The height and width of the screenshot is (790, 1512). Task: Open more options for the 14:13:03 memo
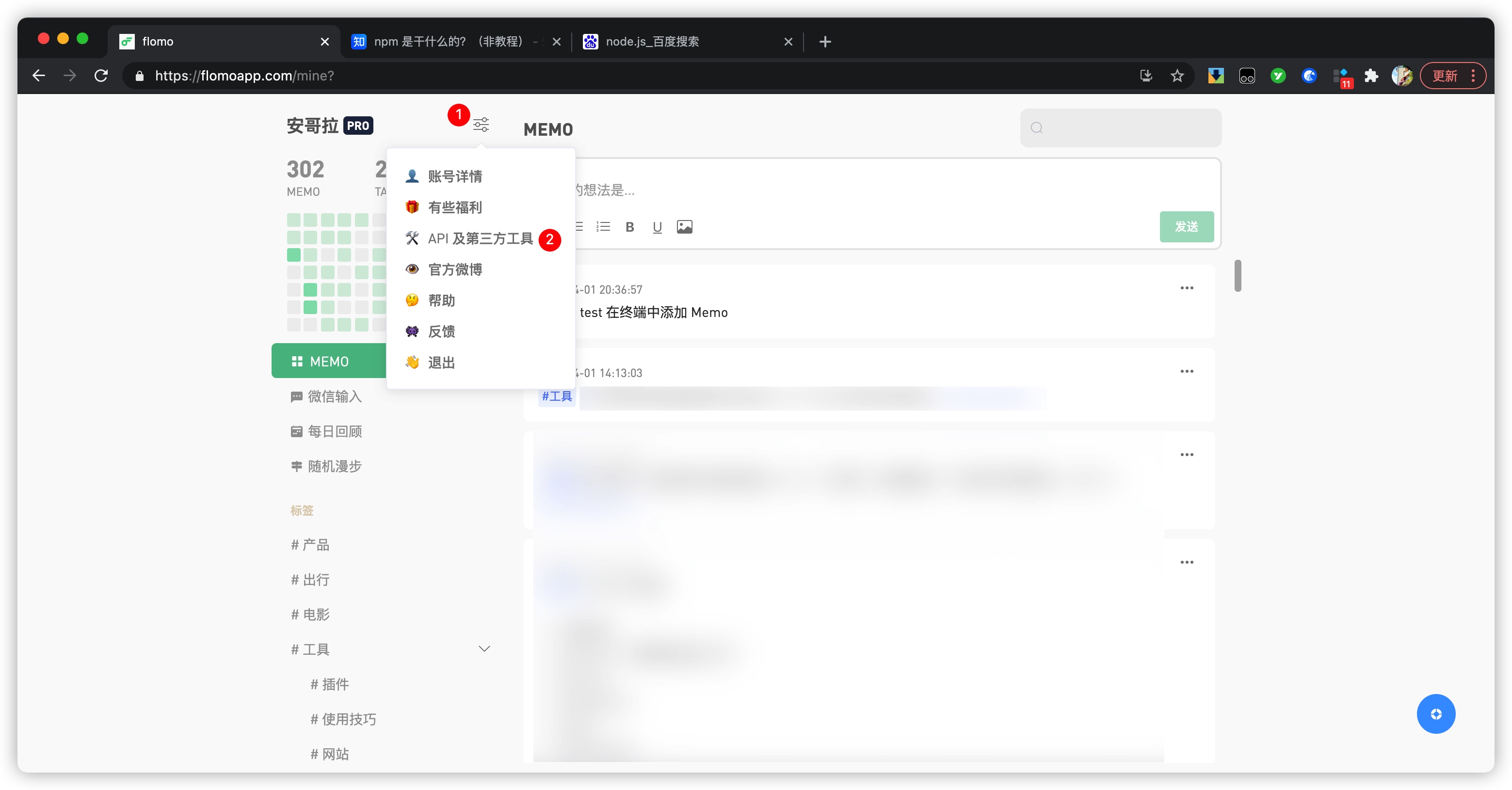tap(1186, 371)
